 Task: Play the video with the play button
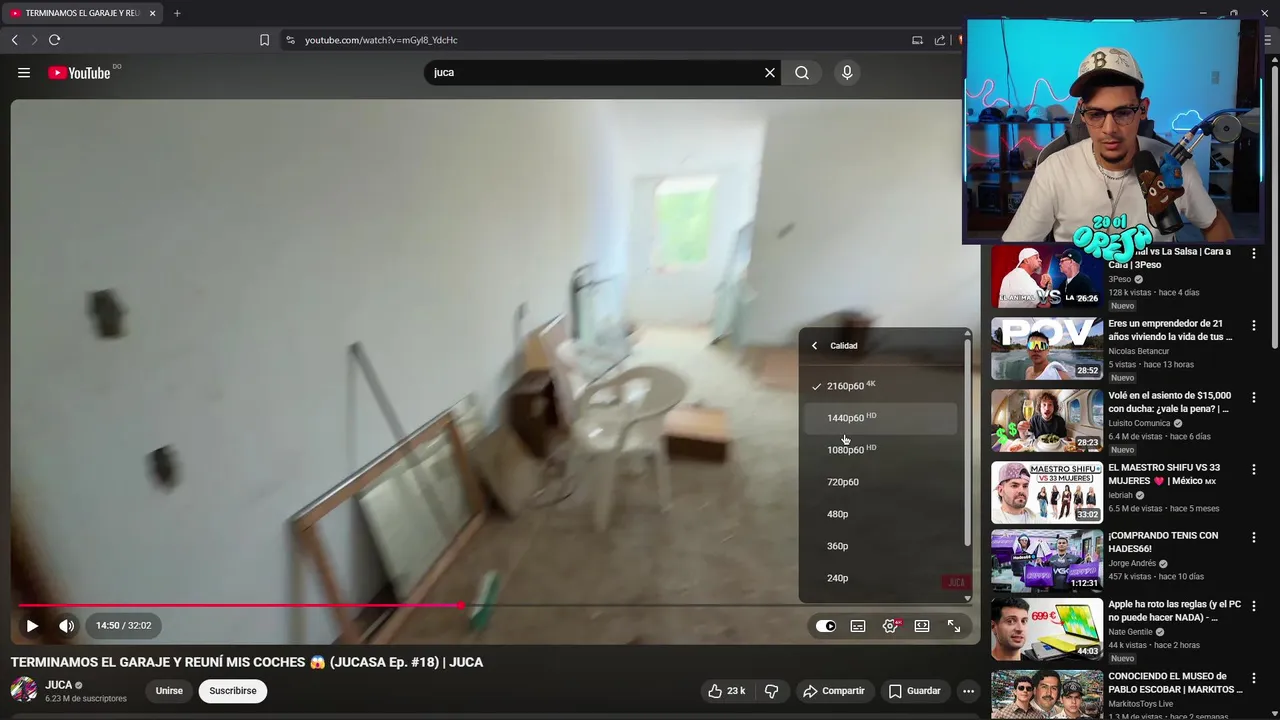tap(32, 626)
